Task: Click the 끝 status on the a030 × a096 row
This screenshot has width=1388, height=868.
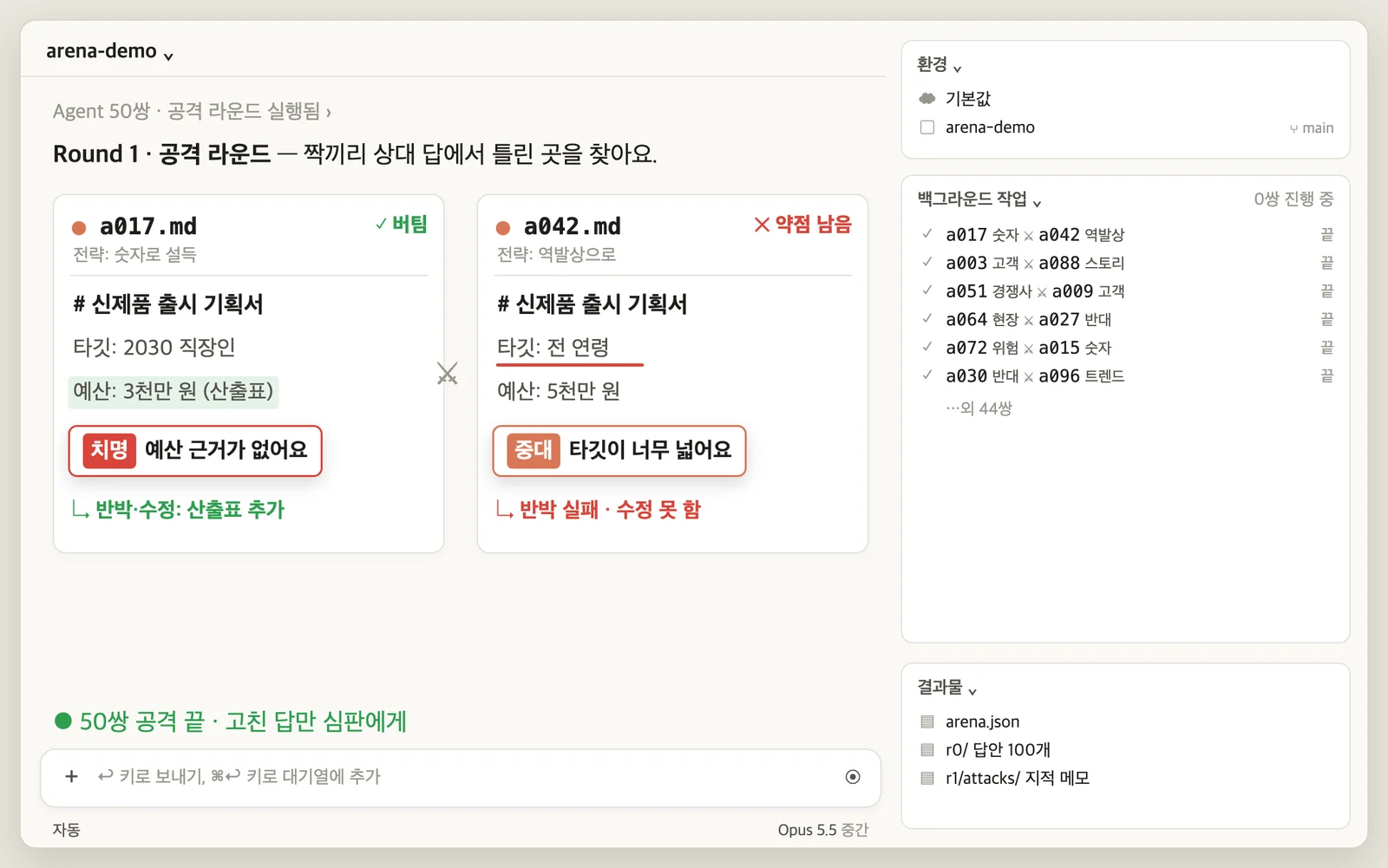Action: (1326, 375)
